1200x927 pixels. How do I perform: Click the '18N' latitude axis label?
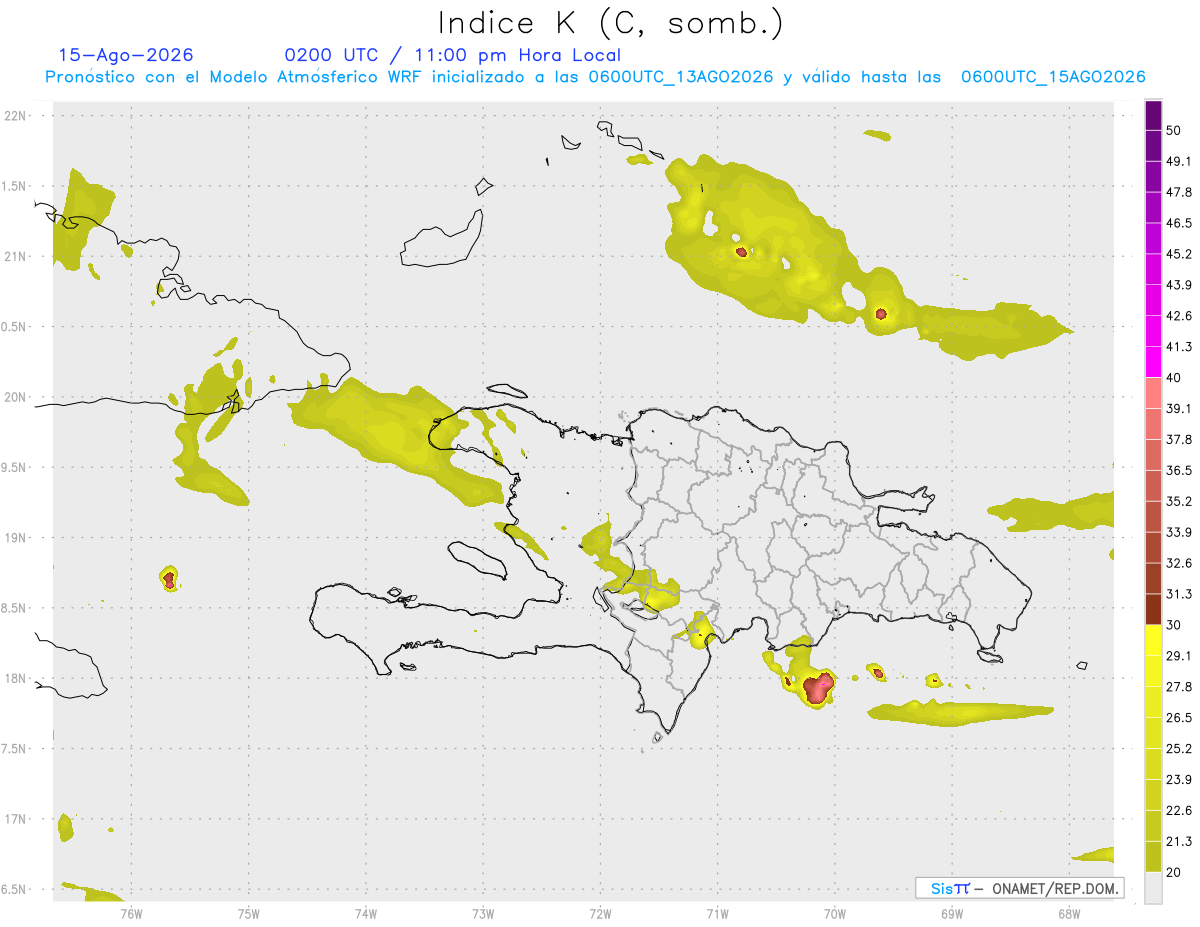click(17, 678)
